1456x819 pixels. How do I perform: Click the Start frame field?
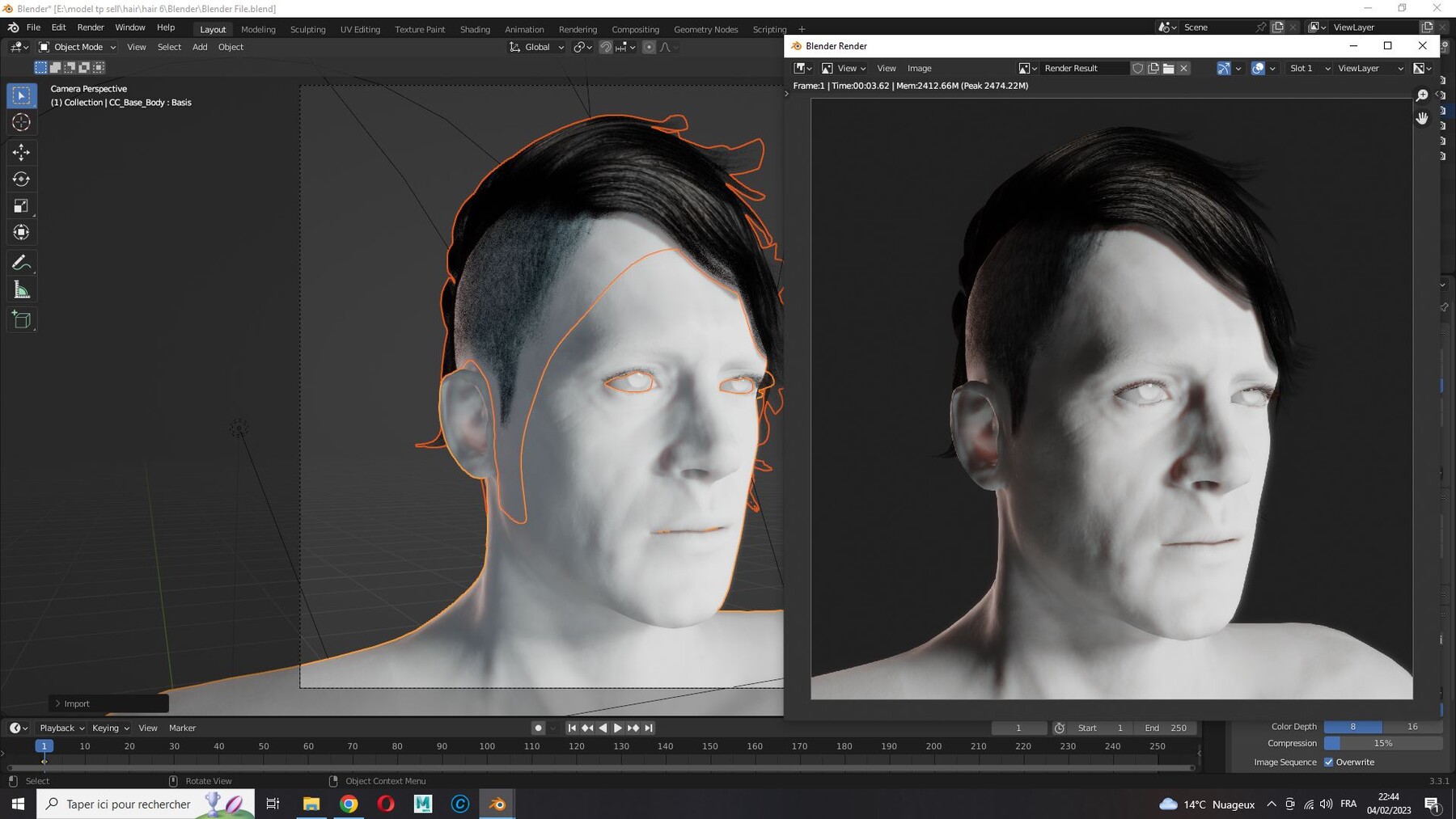click(x=1101, y=728)
